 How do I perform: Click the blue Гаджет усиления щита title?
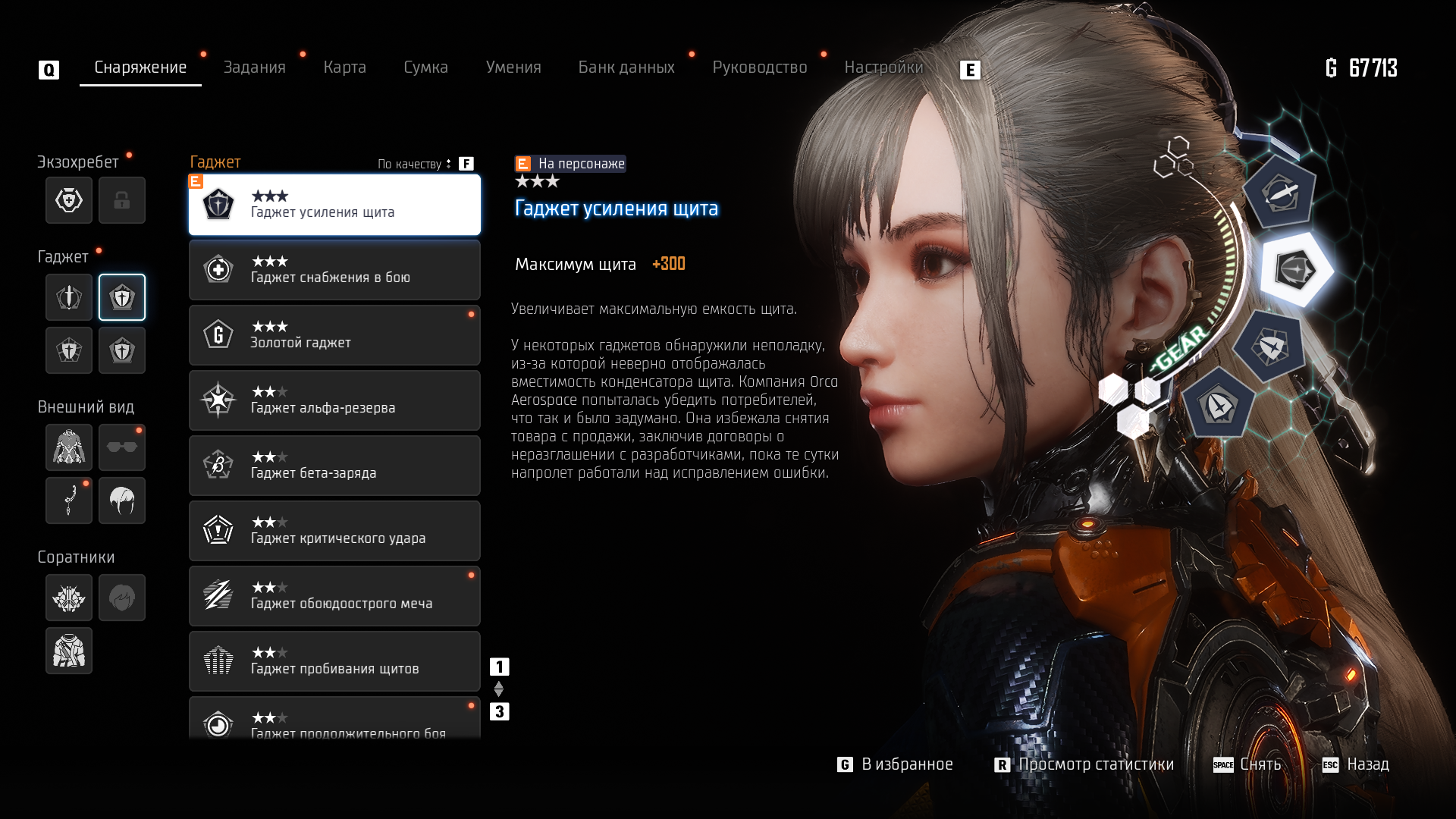[617, 209]
